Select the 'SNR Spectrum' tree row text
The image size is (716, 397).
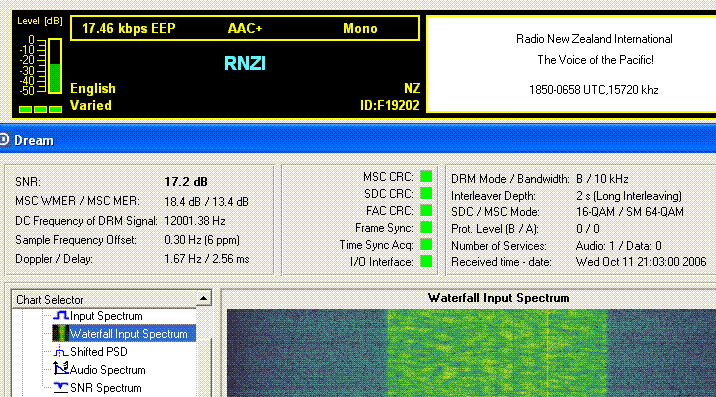[x=105, y=388]
